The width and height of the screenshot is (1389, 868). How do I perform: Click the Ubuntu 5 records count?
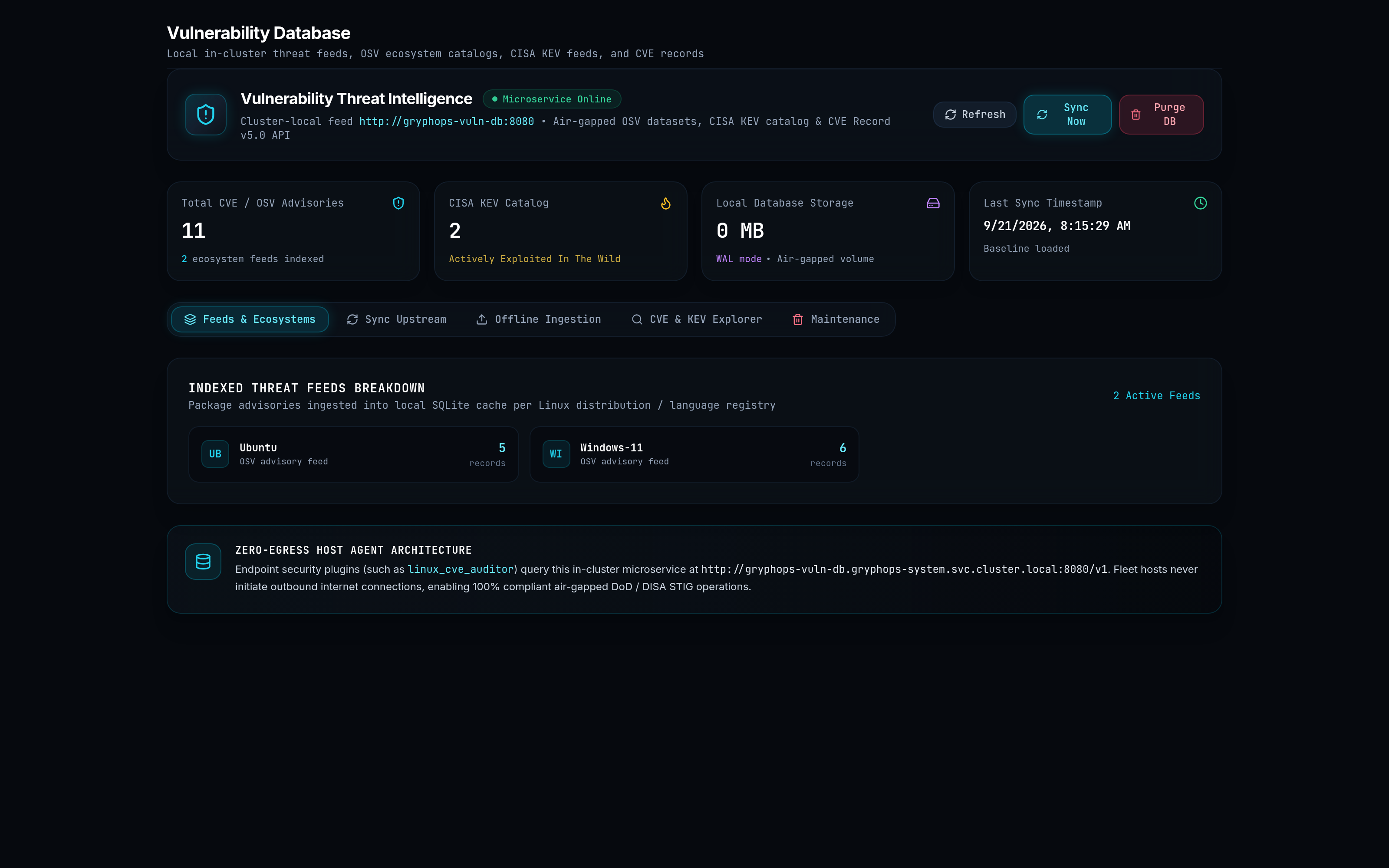click(x=502, y=448)
